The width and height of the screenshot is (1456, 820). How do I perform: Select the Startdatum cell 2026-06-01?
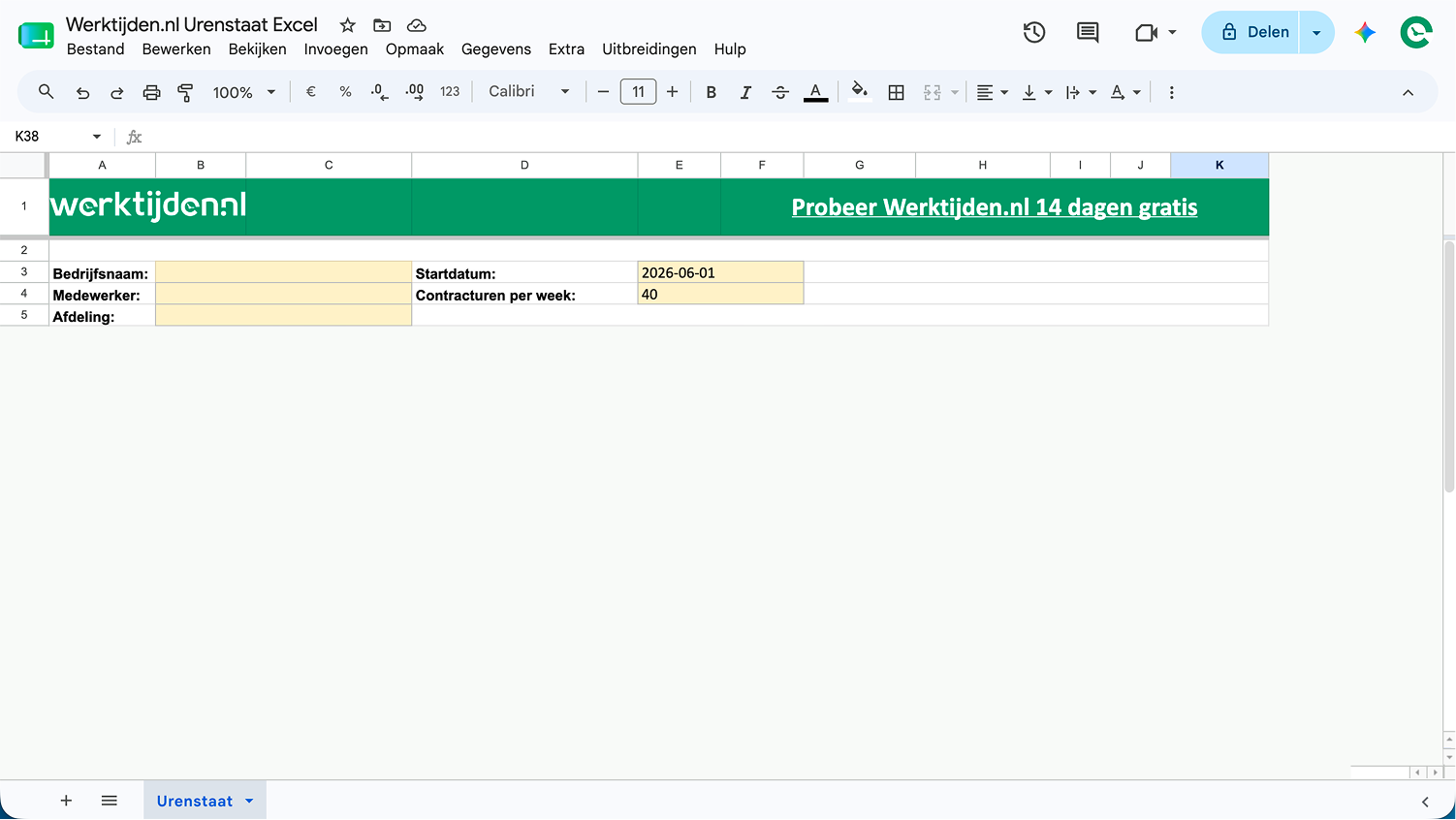(720, 272)
